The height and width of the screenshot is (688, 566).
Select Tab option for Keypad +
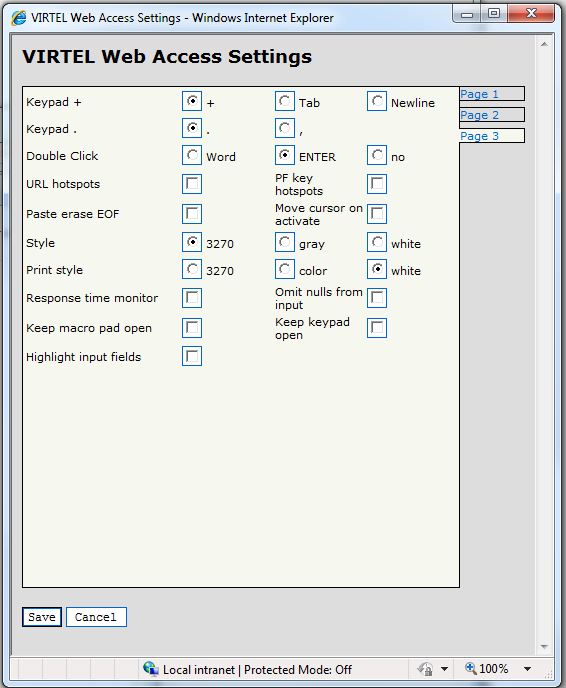pos(285,101)
